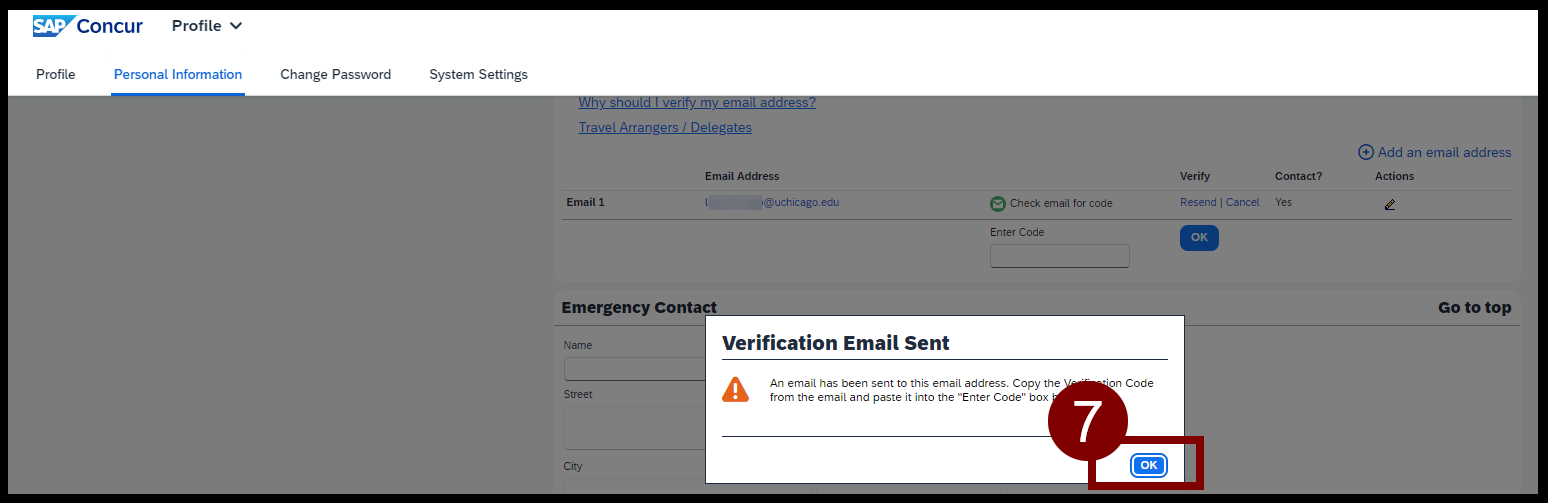
Task: Click the Resend verification link
Action: [1198, 202]
